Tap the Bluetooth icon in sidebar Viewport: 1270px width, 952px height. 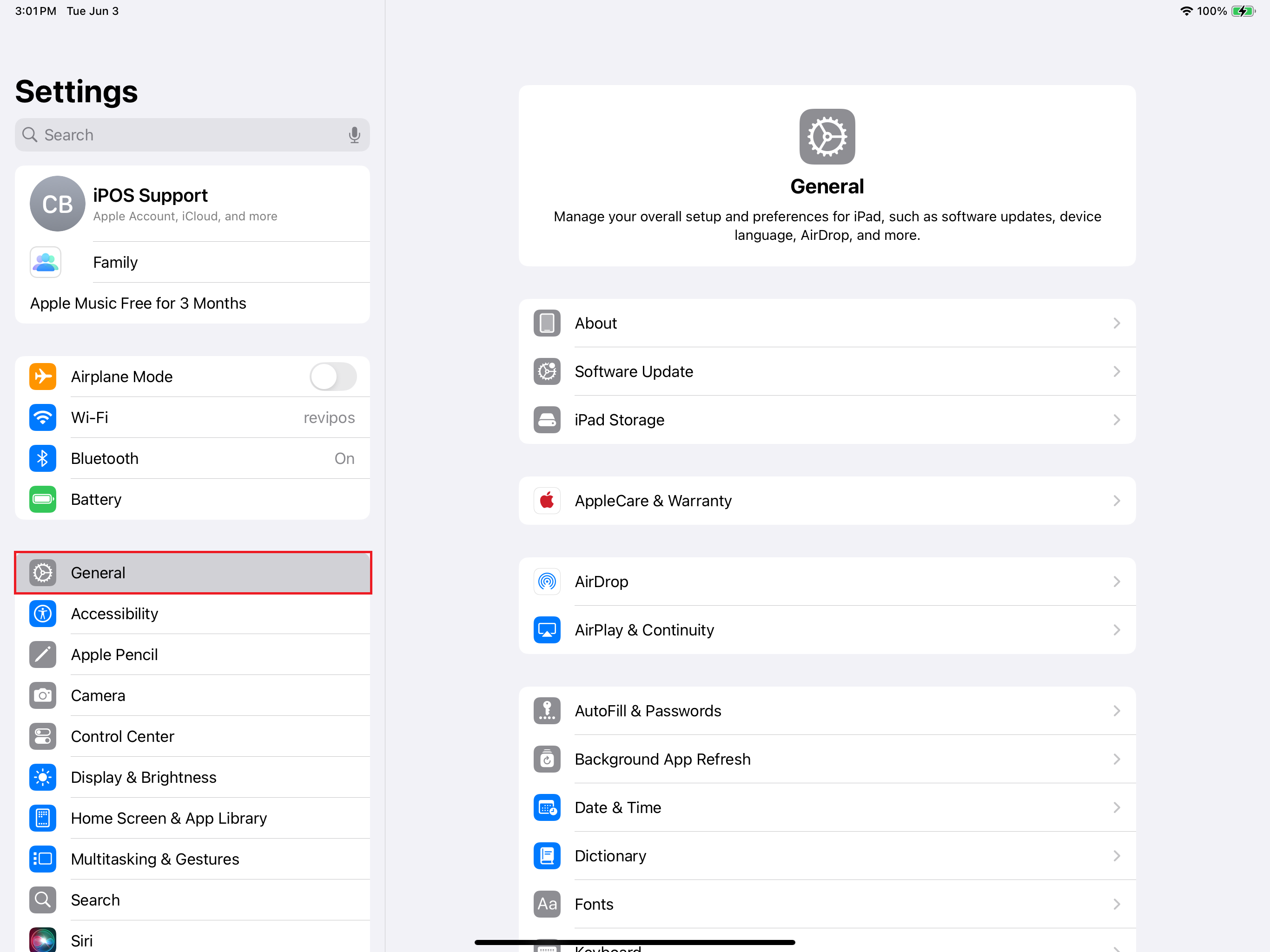pos(42,458)
